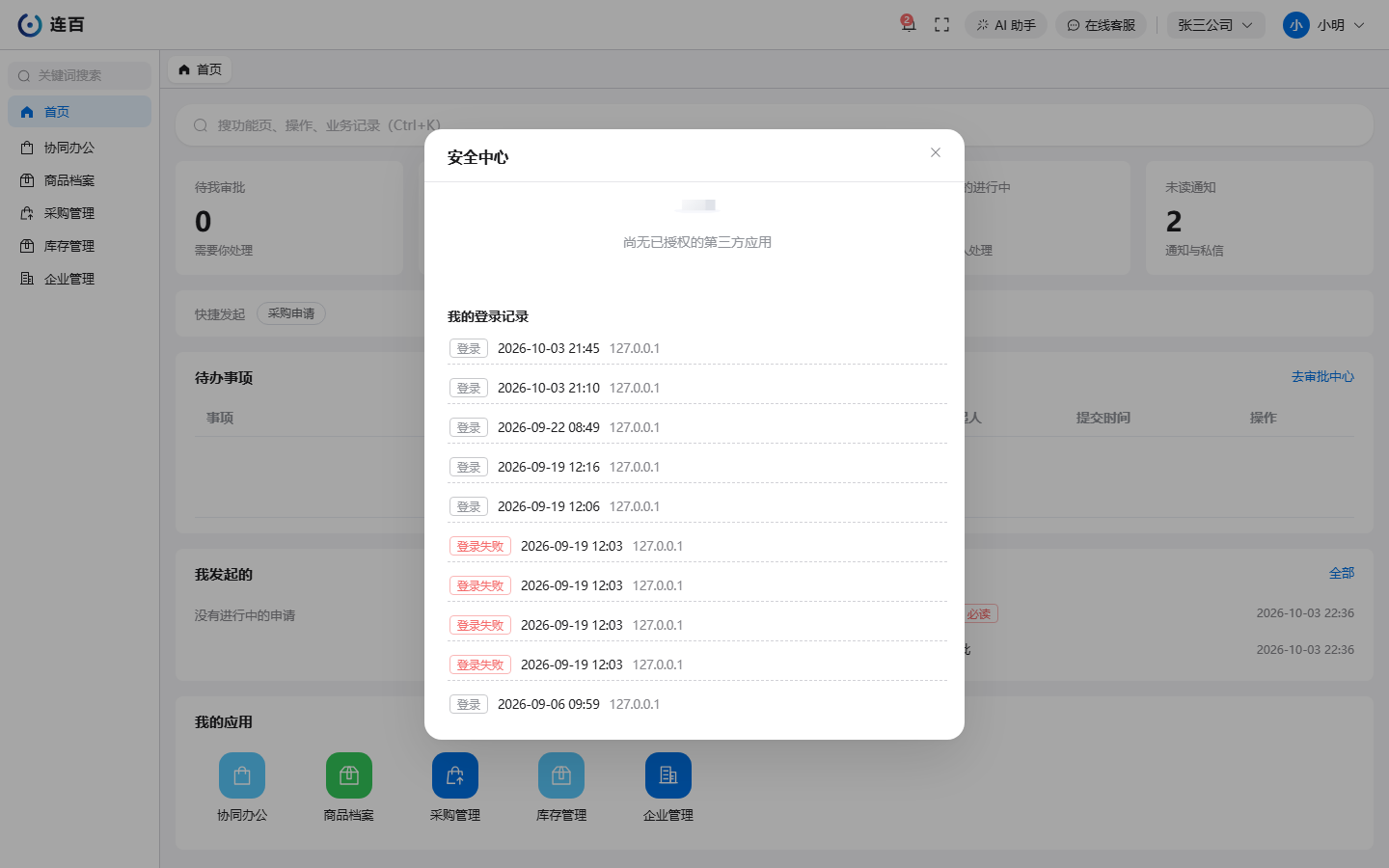Click the global search bar (Ctrl+K)
1389x868 pixels.
pyautogui.click(x=774, y=125)
